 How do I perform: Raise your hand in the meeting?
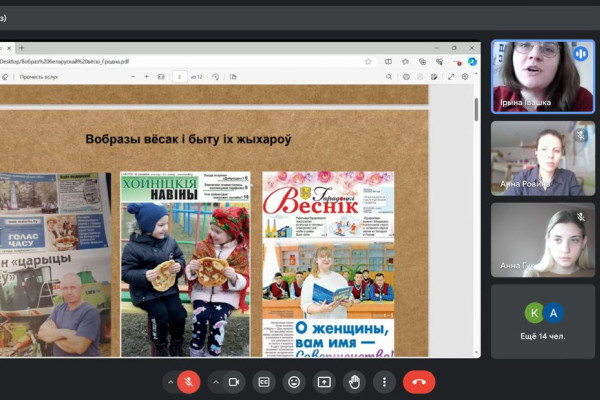point(354,382)
